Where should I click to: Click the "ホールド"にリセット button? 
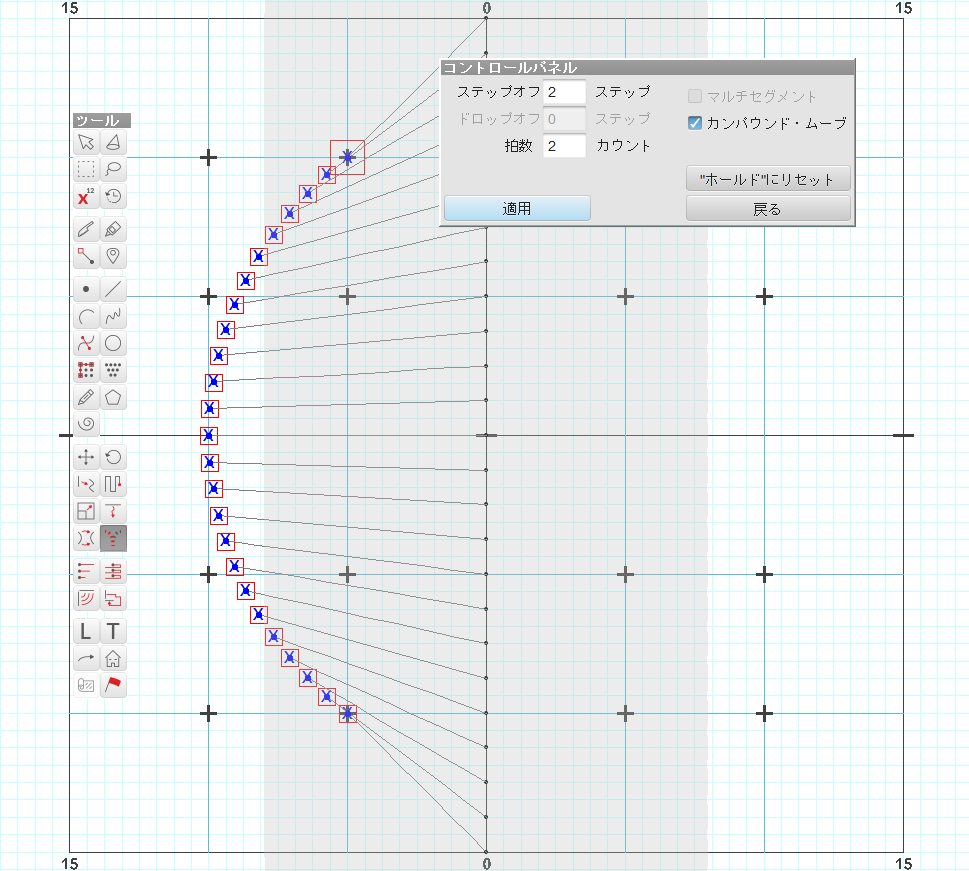(x=767, y=180)
